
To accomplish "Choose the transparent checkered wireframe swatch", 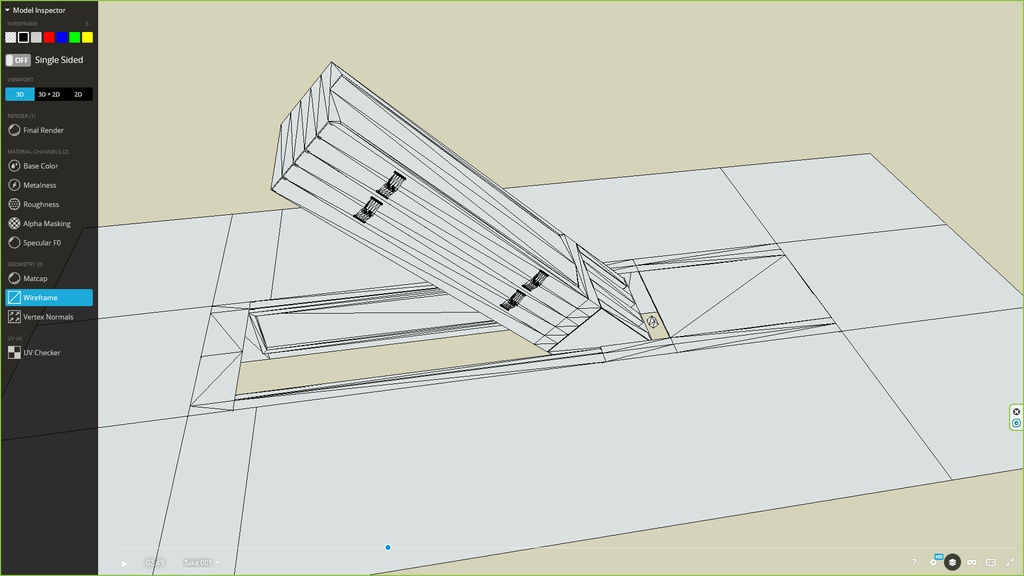I will [x=10, y=37].
